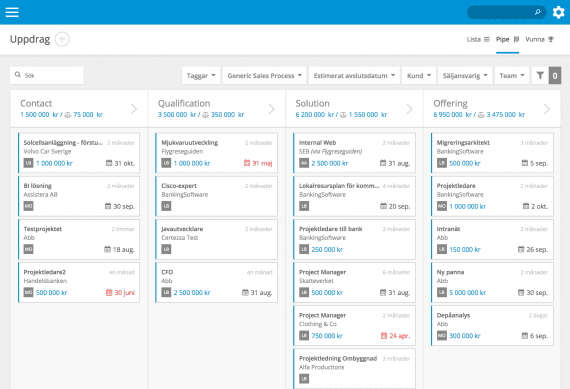Add a new Uppdrag with the plus icon
This screenshot has width=570, height=389.
(x=62, y=39)
